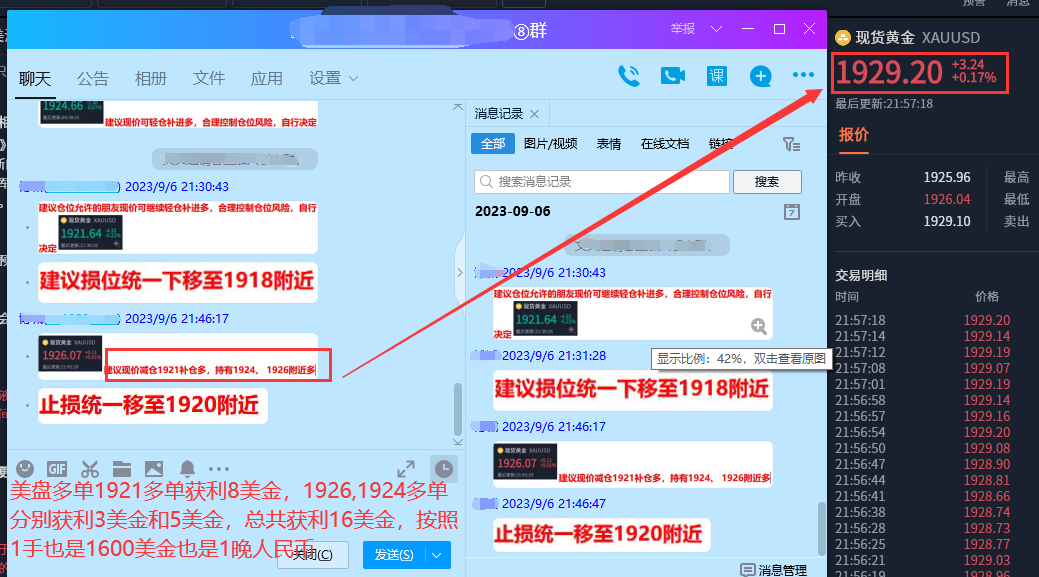Screen dimensions: 1039x577
Task: Select the 在线文档 filter
Action: 665,144
